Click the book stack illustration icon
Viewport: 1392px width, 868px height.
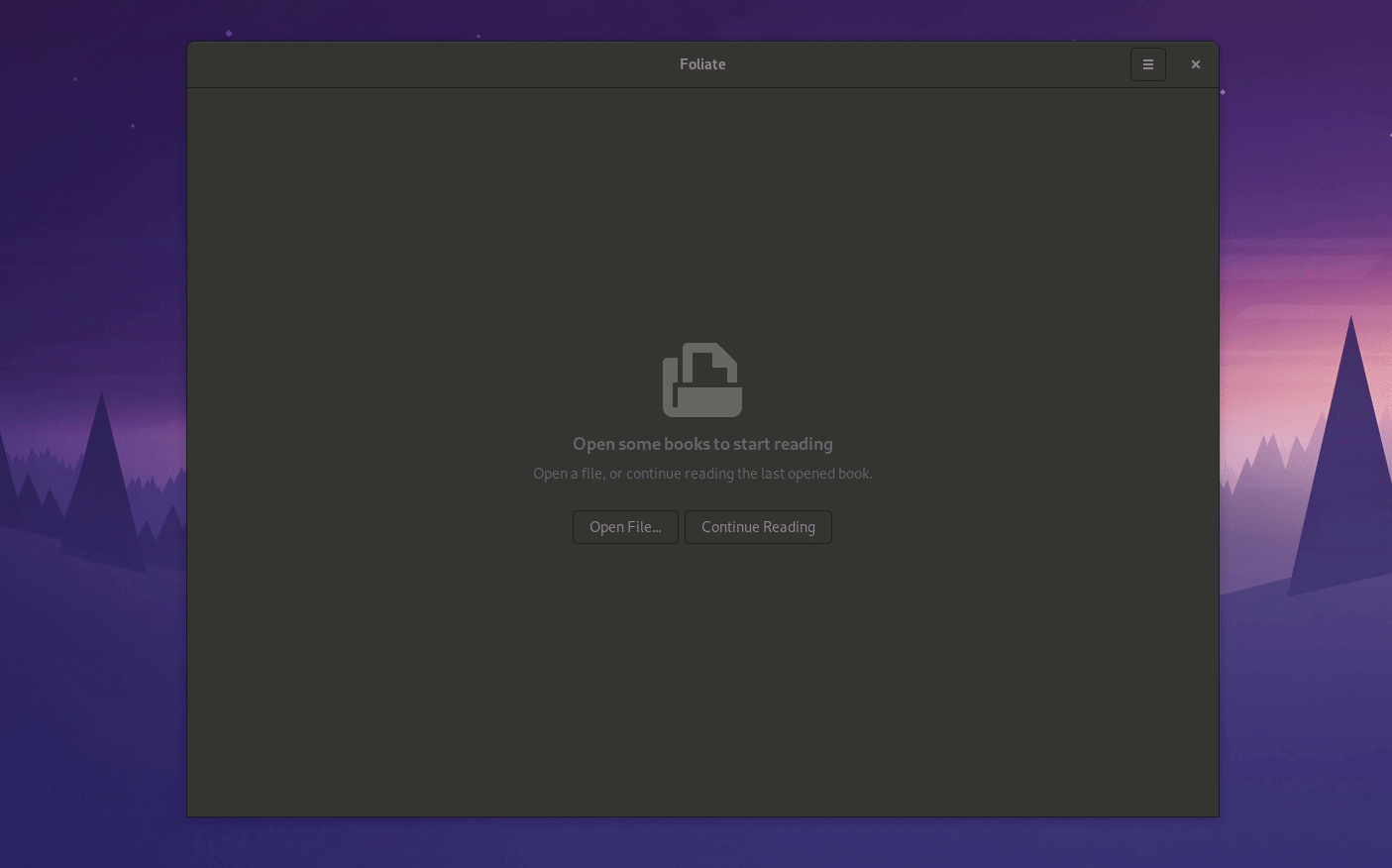pyautogui.click(x=702, y=380)
